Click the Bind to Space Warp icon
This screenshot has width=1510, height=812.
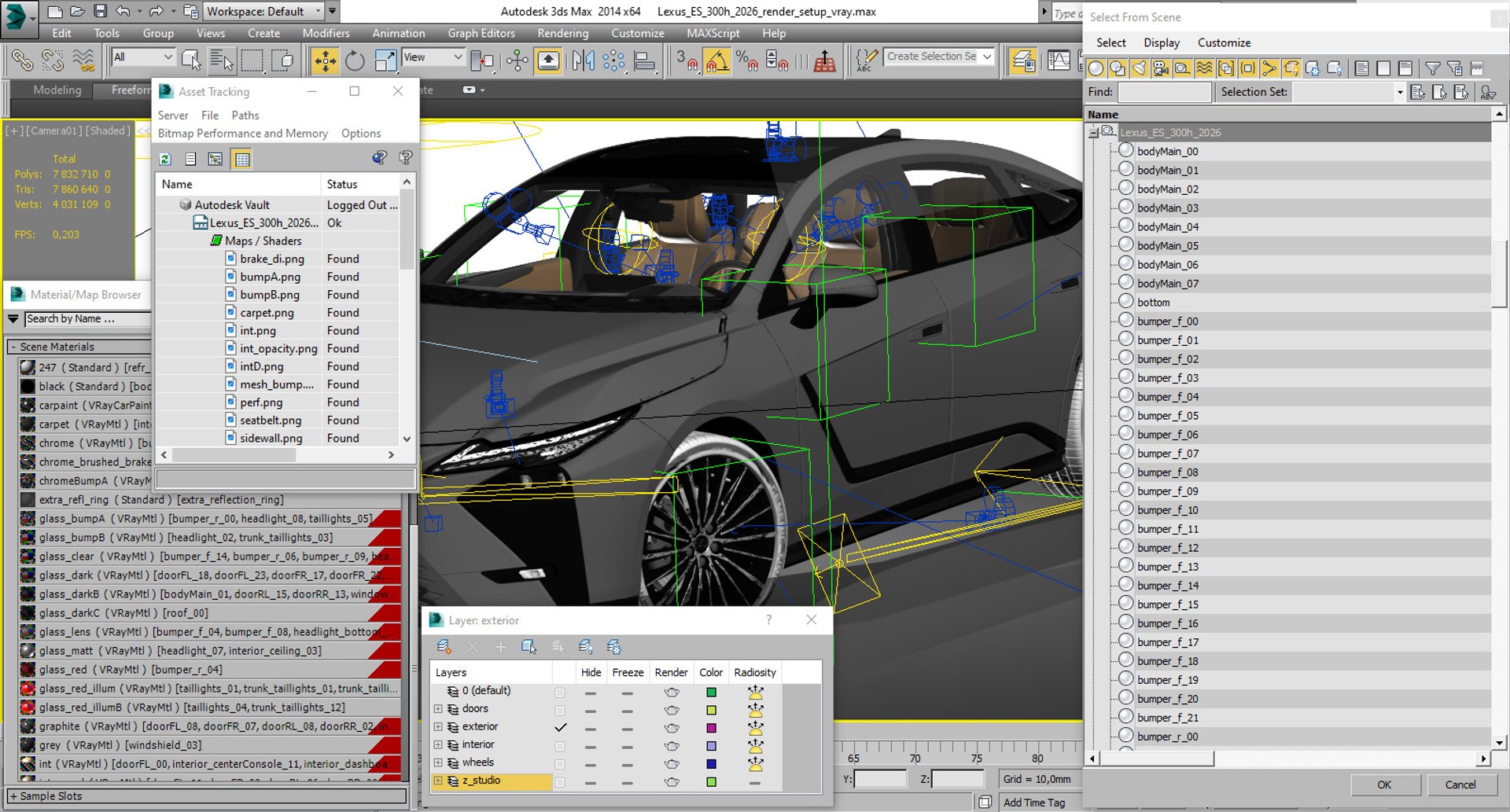pyautogui.click(x=83, y=61)
